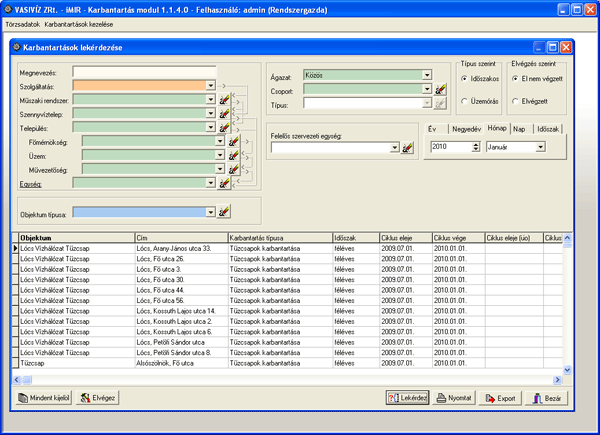Screen dimensions: 600x435
Task: Click the Ciklus eleje column header
Action: tap(406, 238)
